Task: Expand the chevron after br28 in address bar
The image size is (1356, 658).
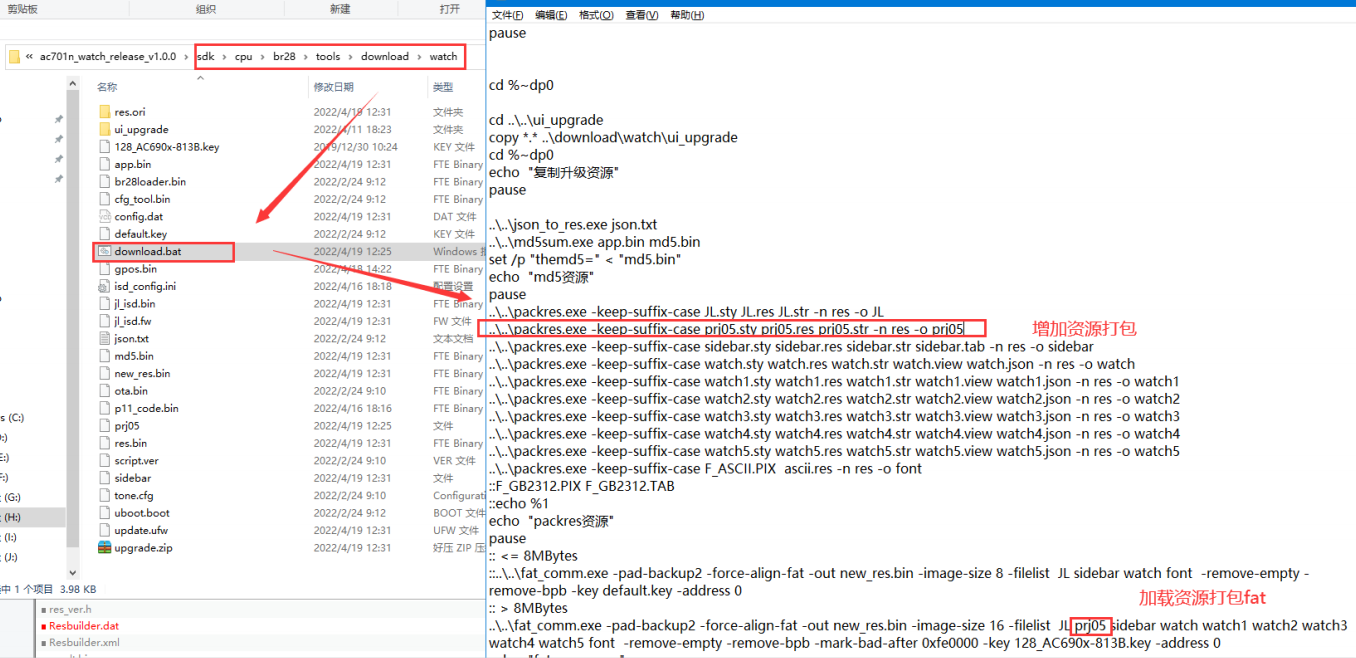Action: click(305, 57)
